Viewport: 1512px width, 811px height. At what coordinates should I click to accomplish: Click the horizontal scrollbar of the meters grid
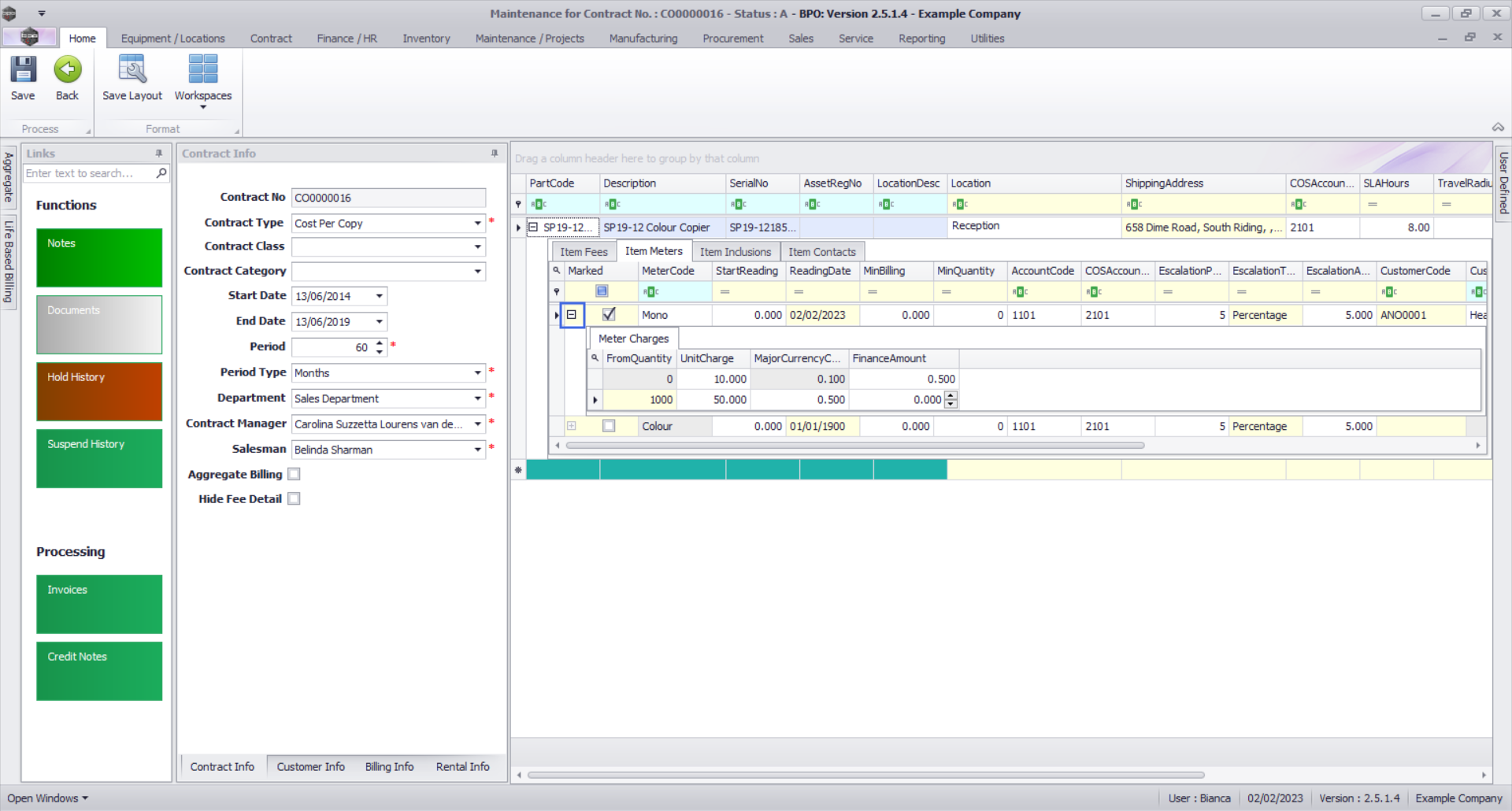[x=854, y=446]
